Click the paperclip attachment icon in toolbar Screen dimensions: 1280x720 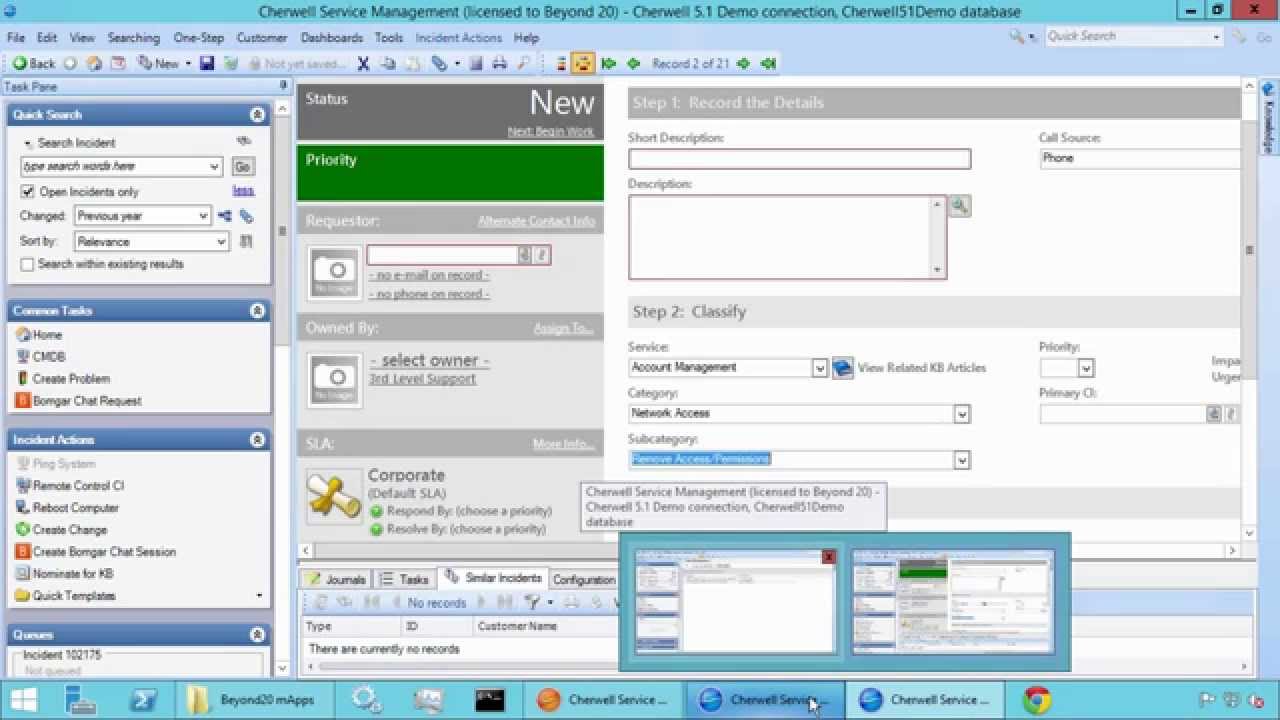tap(438, 63)
